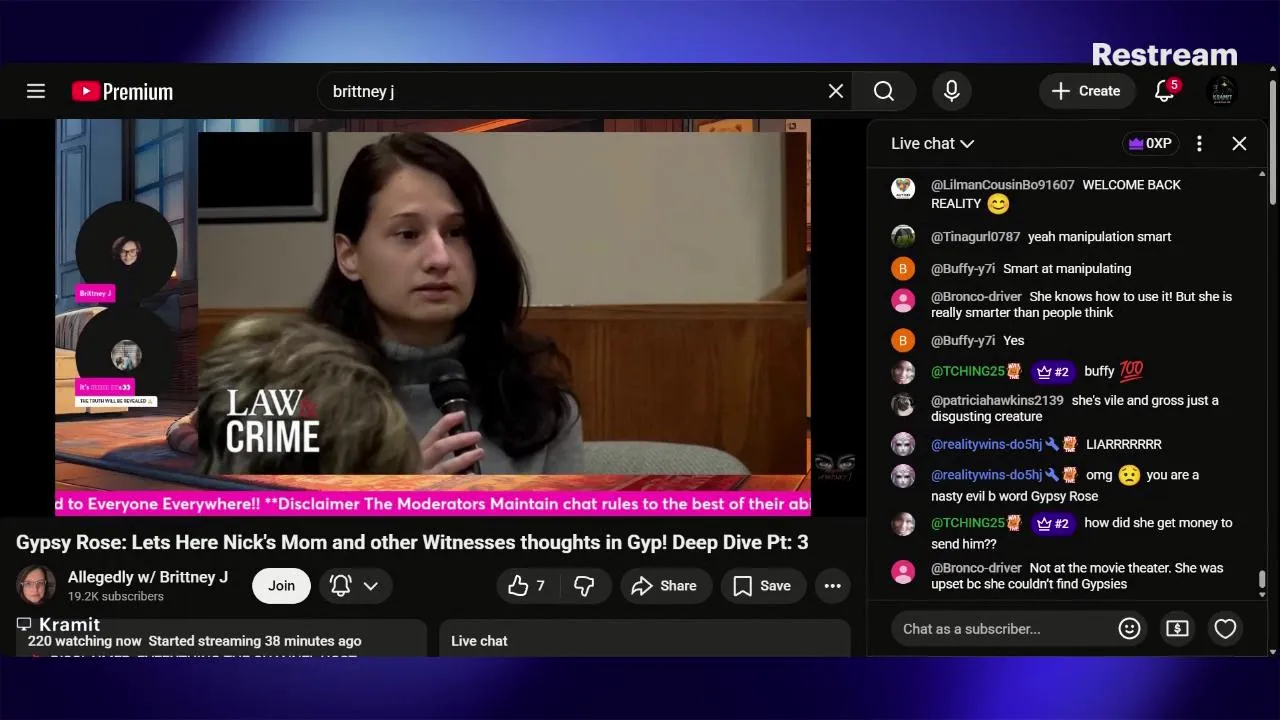This screenshot has width=1280, height=720.
Task: Send a Super Chat dollar icon
Action: [x=1177, y=629]
